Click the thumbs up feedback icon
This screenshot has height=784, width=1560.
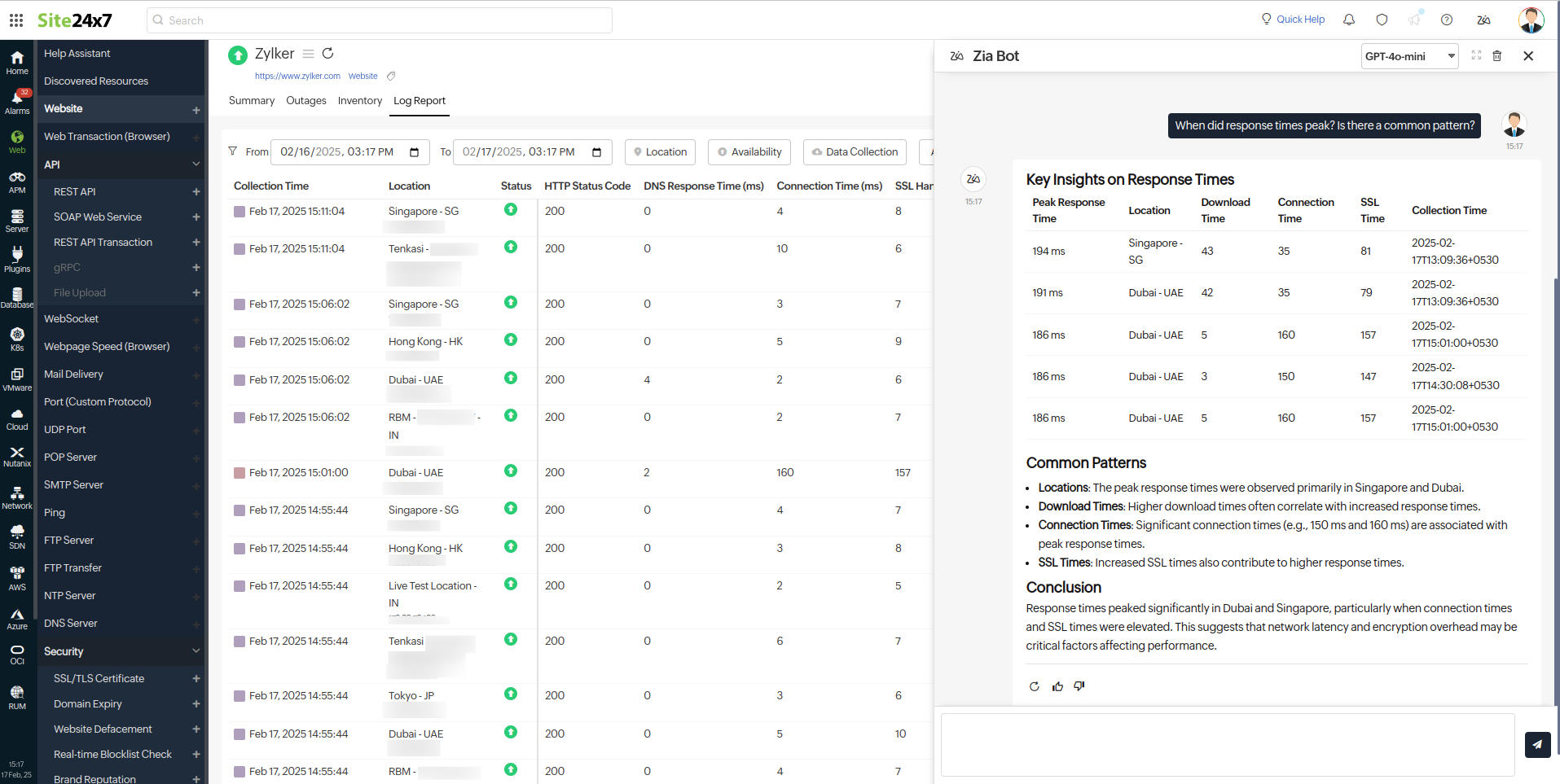1057,686
